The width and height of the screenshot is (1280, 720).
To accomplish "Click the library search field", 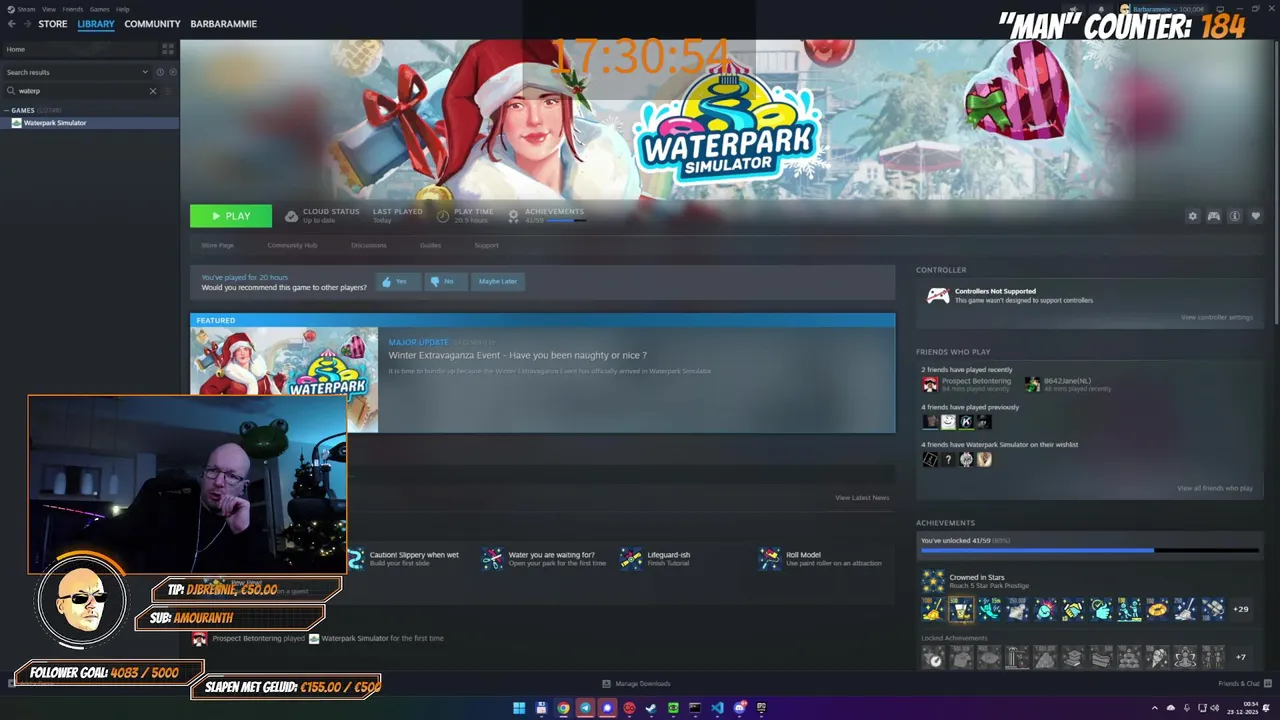I will point(82,91).
